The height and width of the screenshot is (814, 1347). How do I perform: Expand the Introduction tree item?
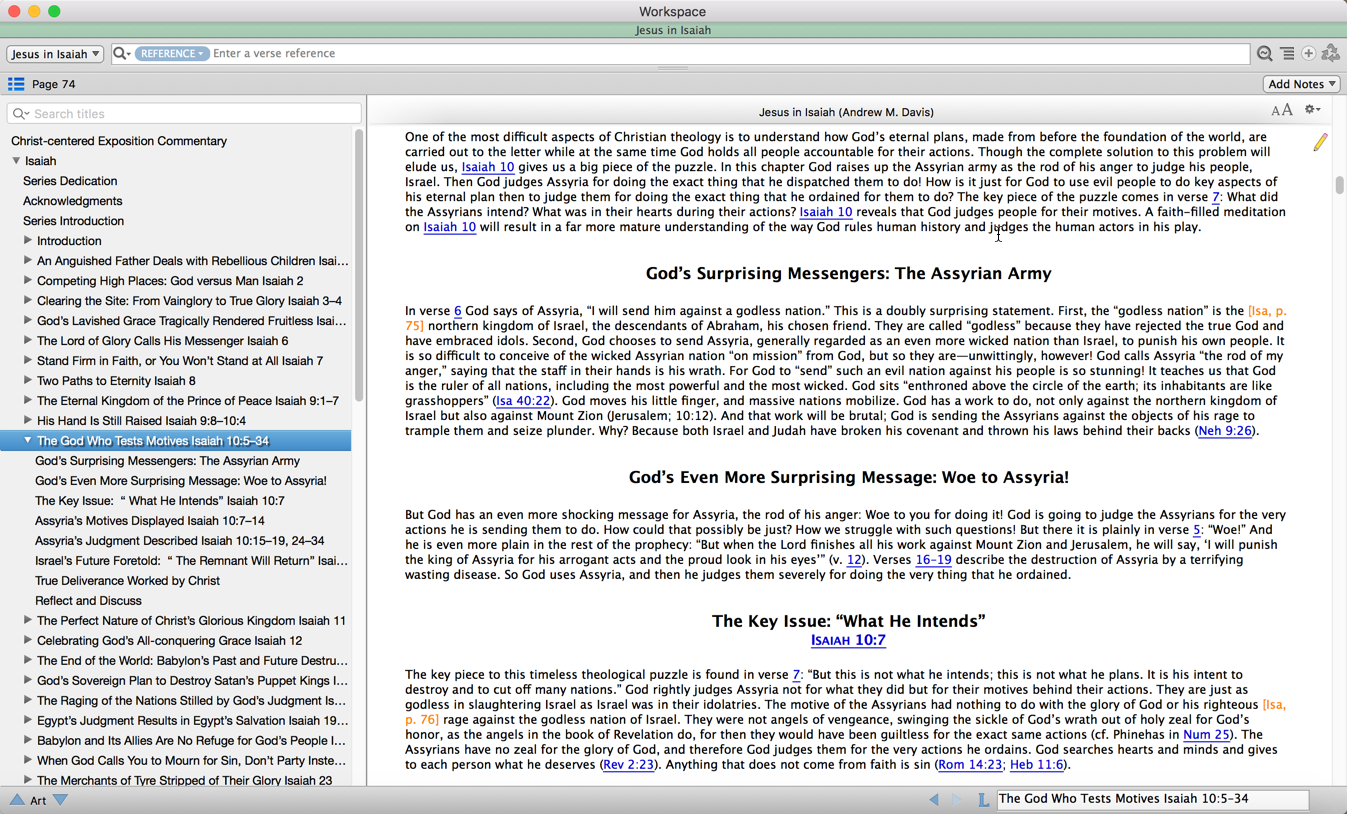point(28,241)
